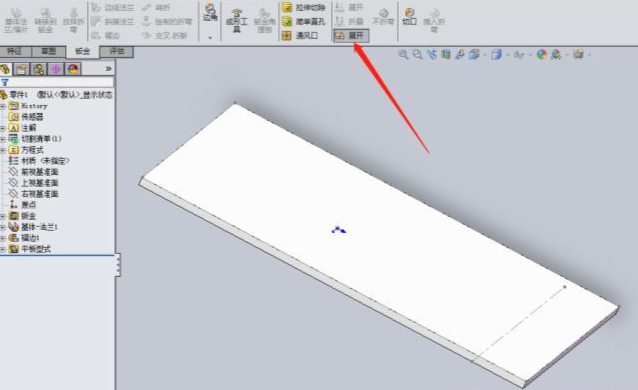Image resolution: width=638 pixels, height=390 pixels.
Task: Select the 原点 origin in tree
Action: click(x=23, y=205)
